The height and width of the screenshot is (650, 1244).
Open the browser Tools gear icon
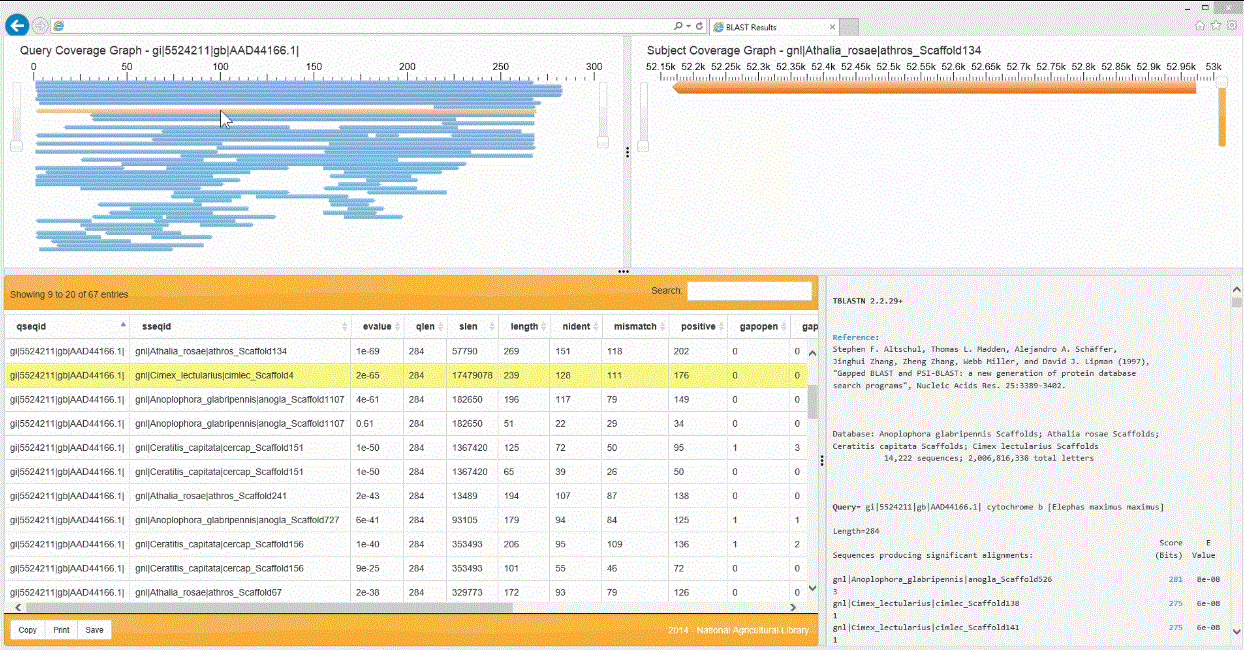[x=1232, y=25]
